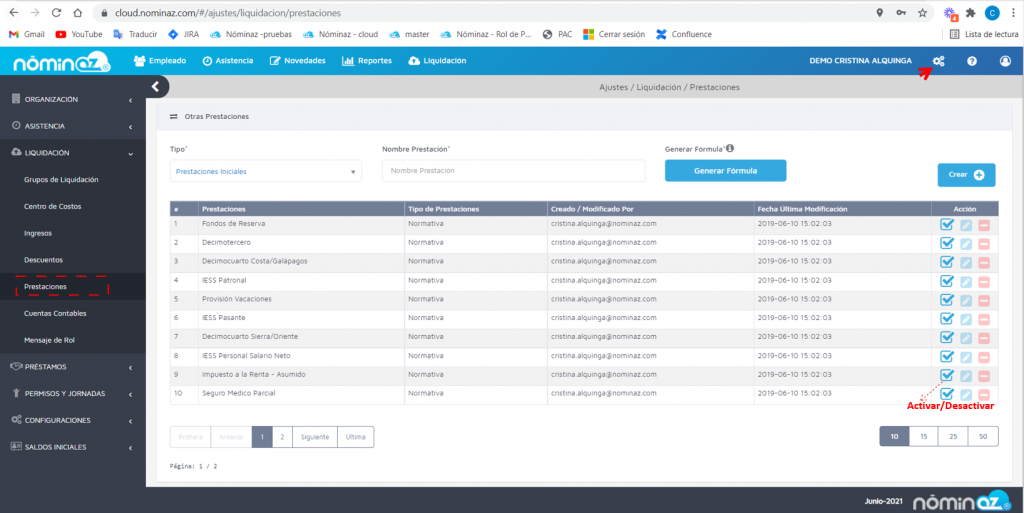Click the Nominaz logo in the header

(x=62, y=62)
